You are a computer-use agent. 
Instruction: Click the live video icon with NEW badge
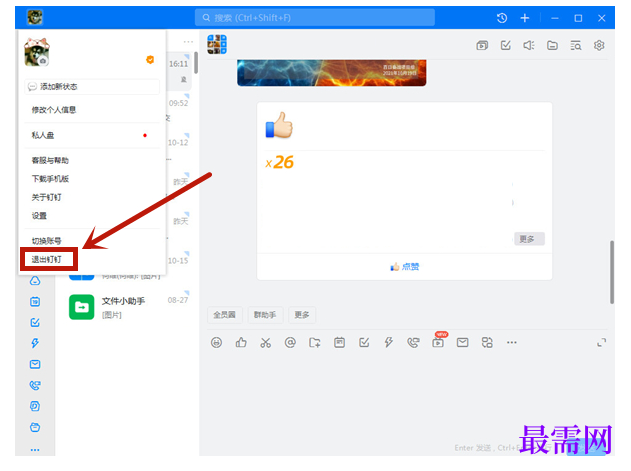[438, 342]
